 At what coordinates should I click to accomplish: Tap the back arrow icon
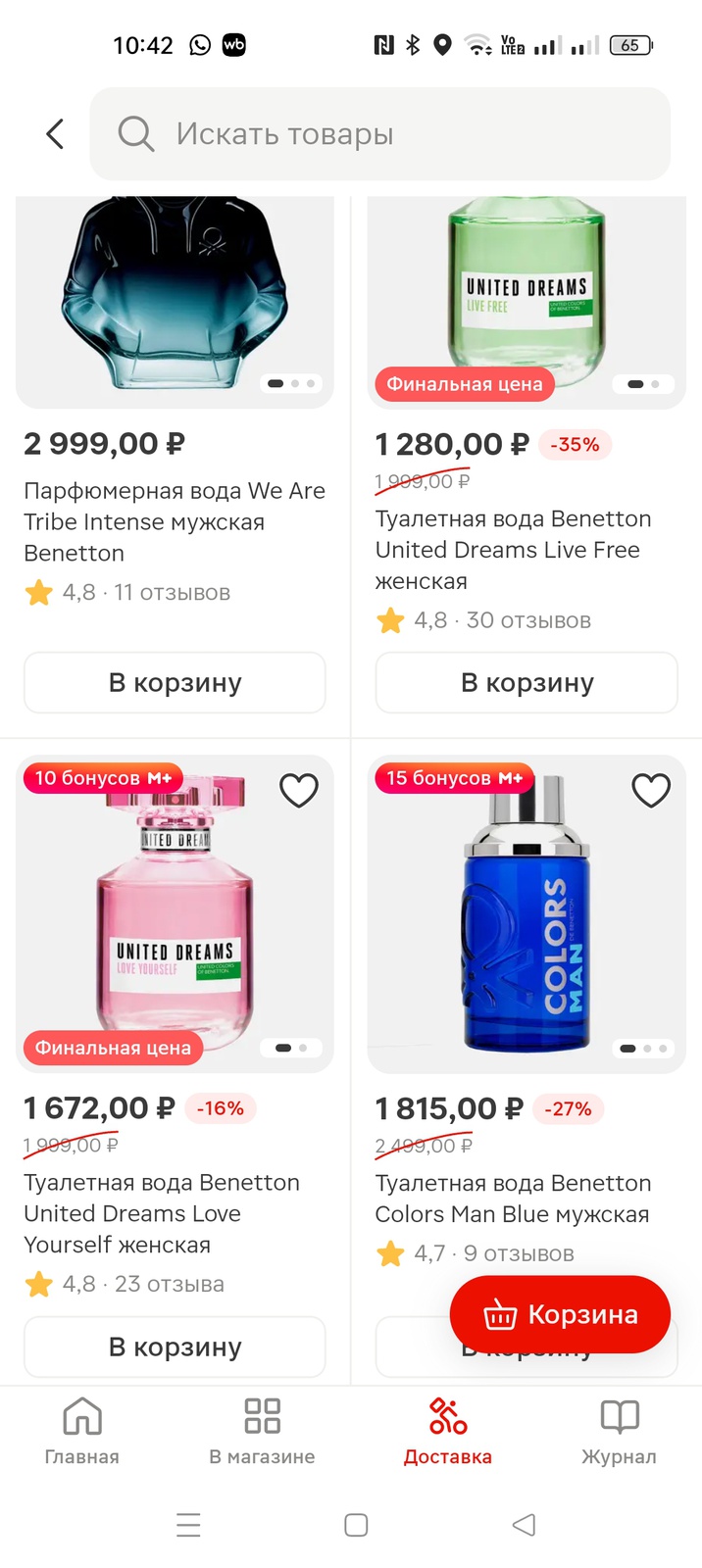coord(56,133)
